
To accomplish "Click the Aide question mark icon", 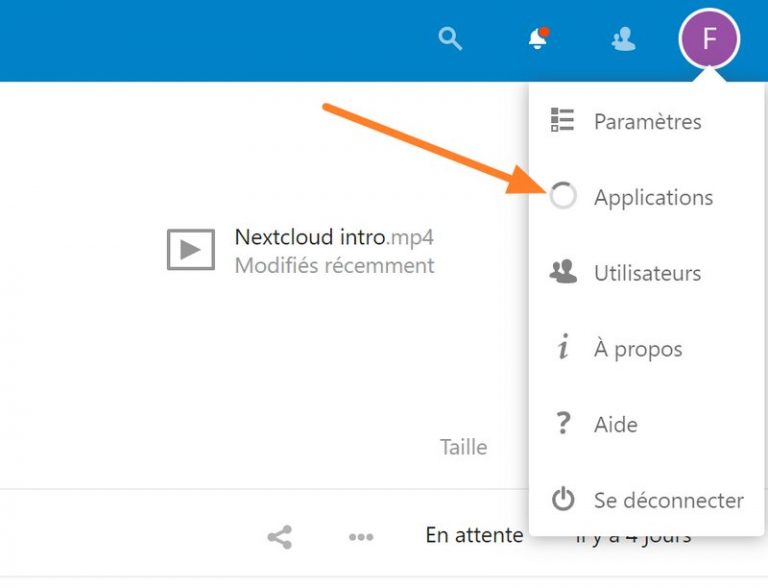I will click(563, 423).
